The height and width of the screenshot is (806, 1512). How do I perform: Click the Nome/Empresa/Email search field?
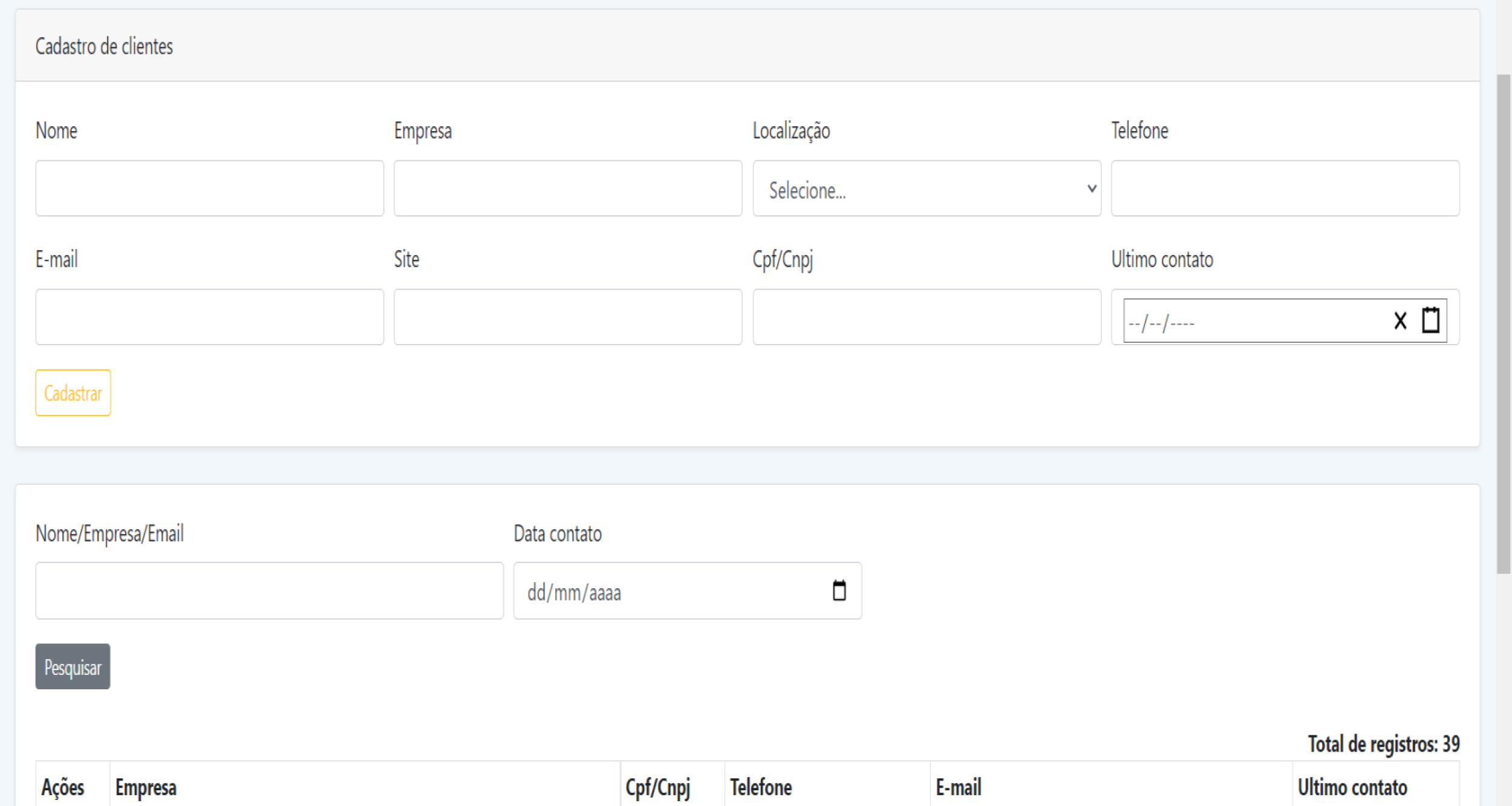(x=269, y=591)
